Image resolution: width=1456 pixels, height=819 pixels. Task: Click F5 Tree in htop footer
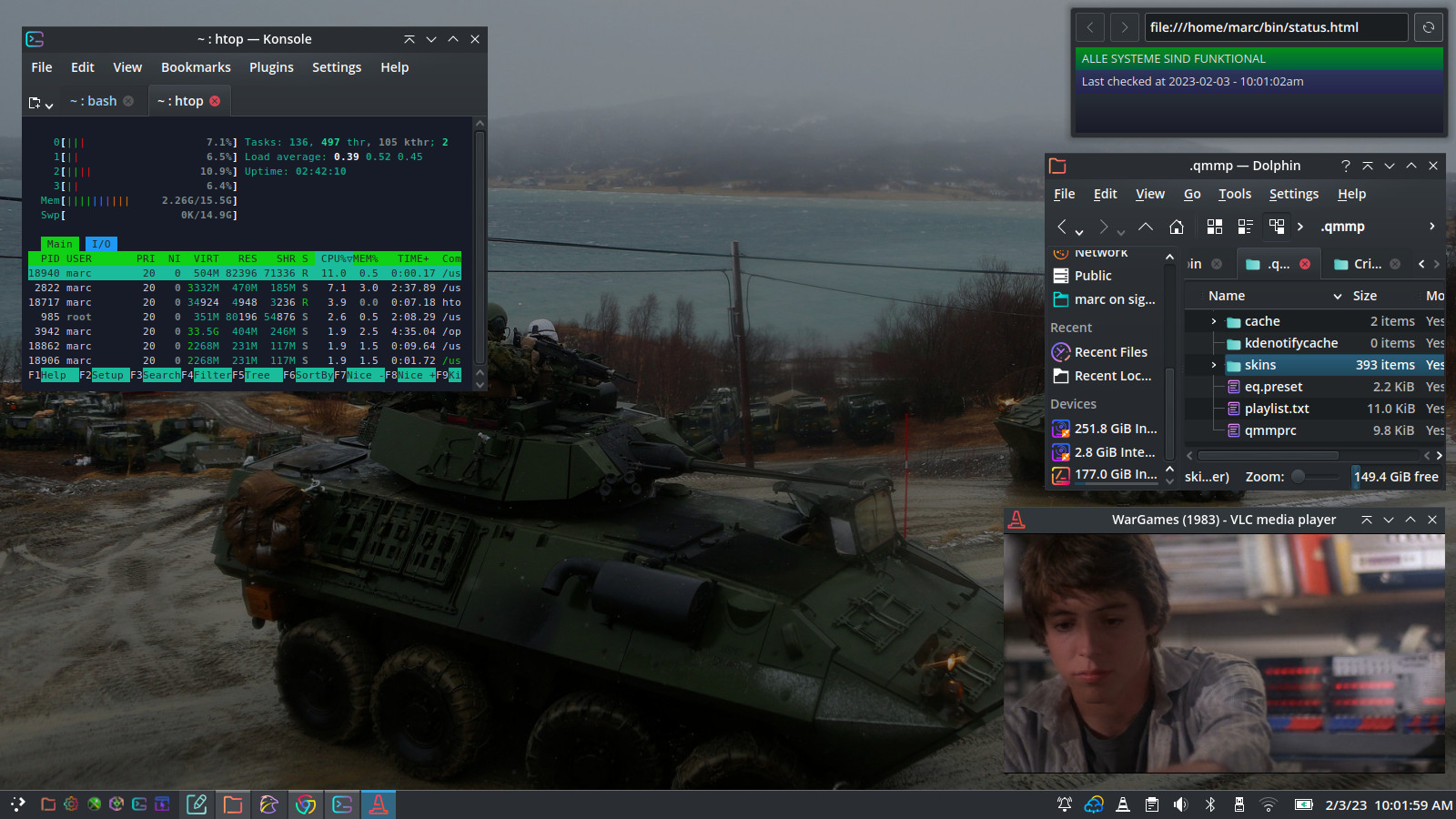tap(257, 375)
